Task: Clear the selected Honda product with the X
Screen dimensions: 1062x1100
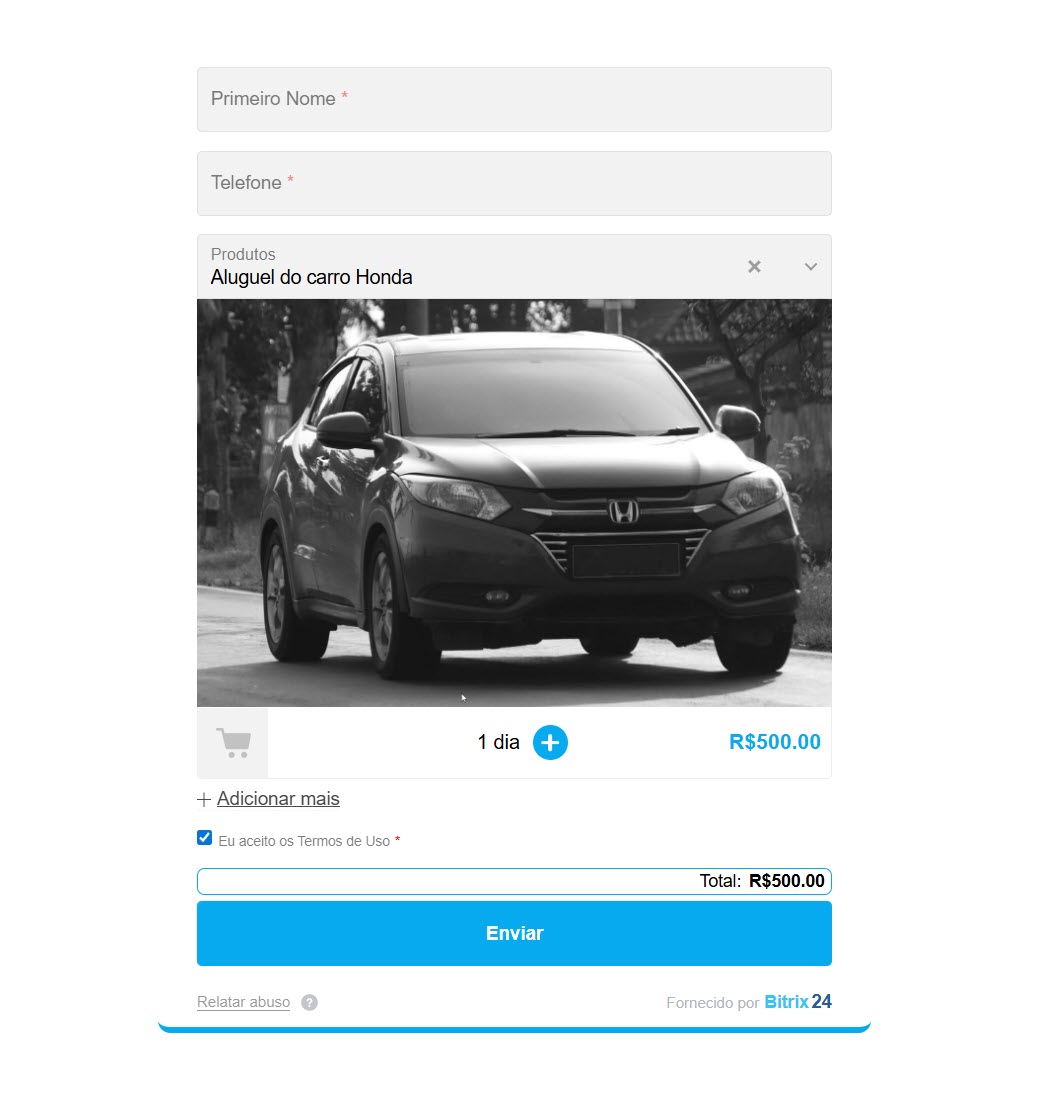Action: (754, 267)
